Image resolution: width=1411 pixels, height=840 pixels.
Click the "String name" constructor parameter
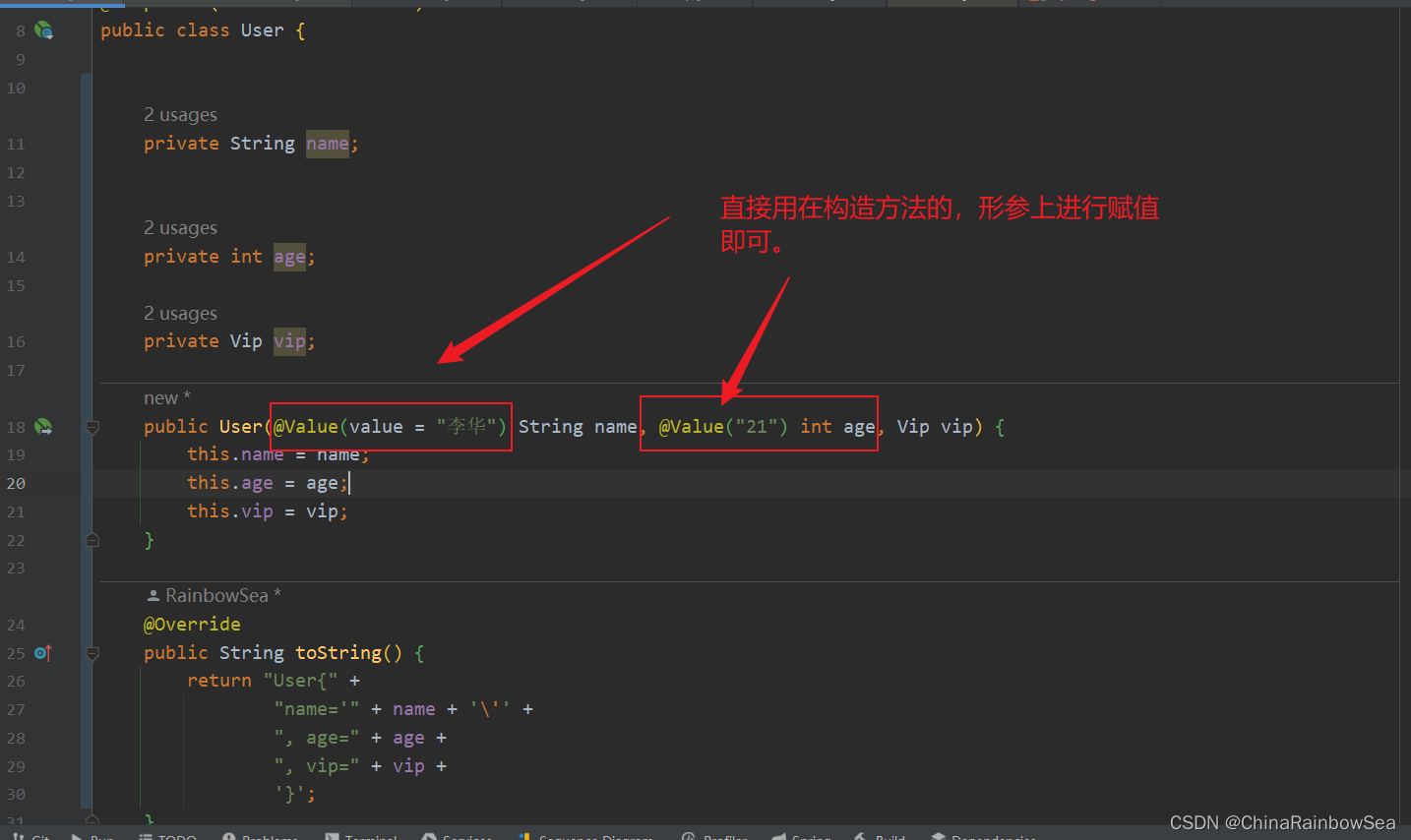tap(578, 427)
